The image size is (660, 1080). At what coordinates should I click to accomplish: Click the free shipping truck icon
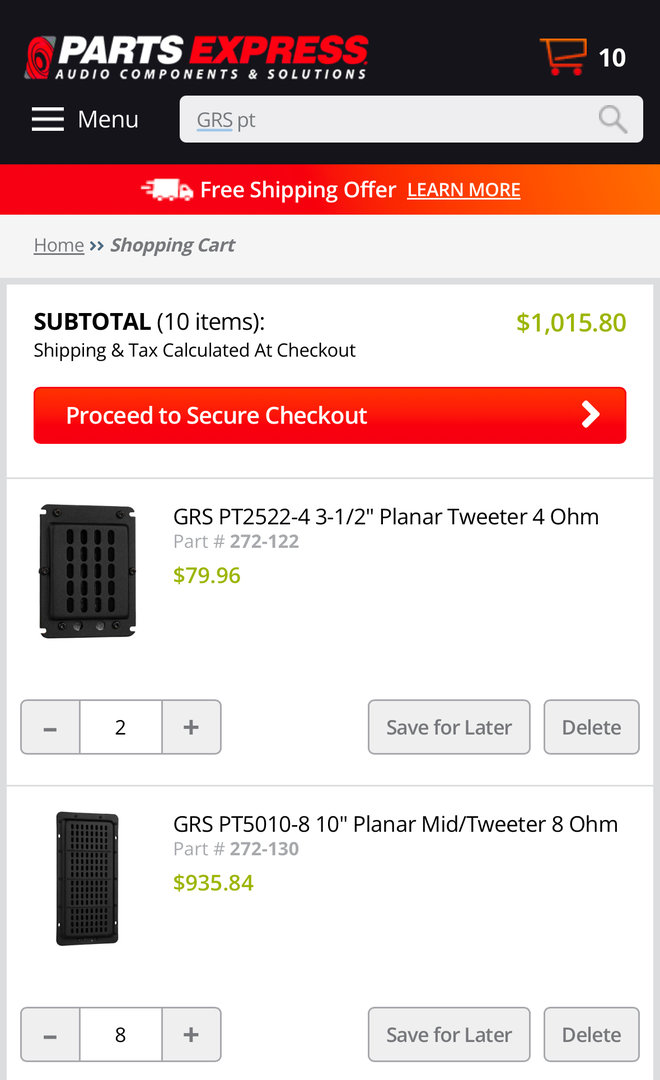pyautogui.click(x=167, y=190)
